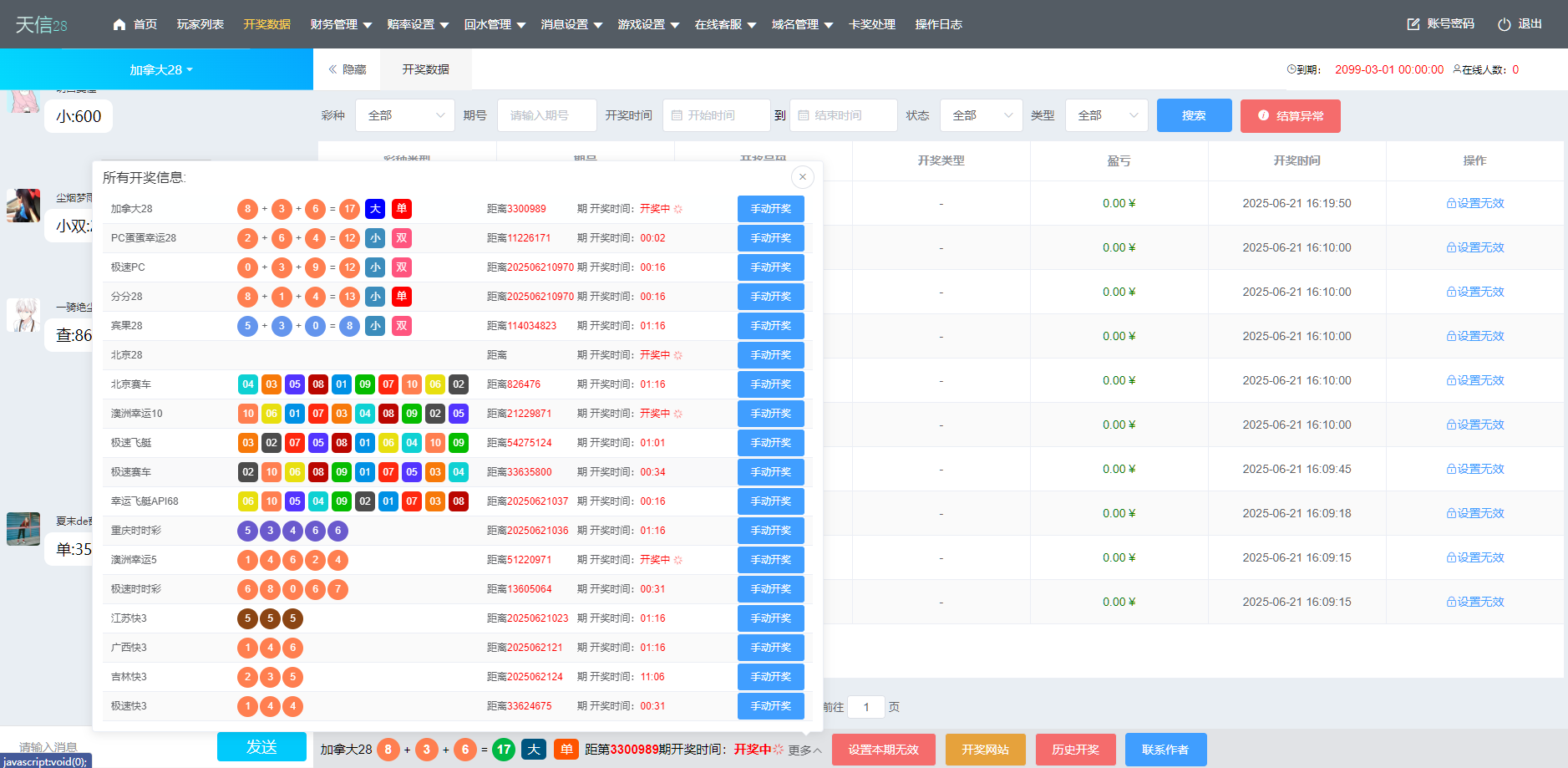Open the calendar picker in the 开始时间 field
The image size is (1568, 768).
[x=677, y=115]
